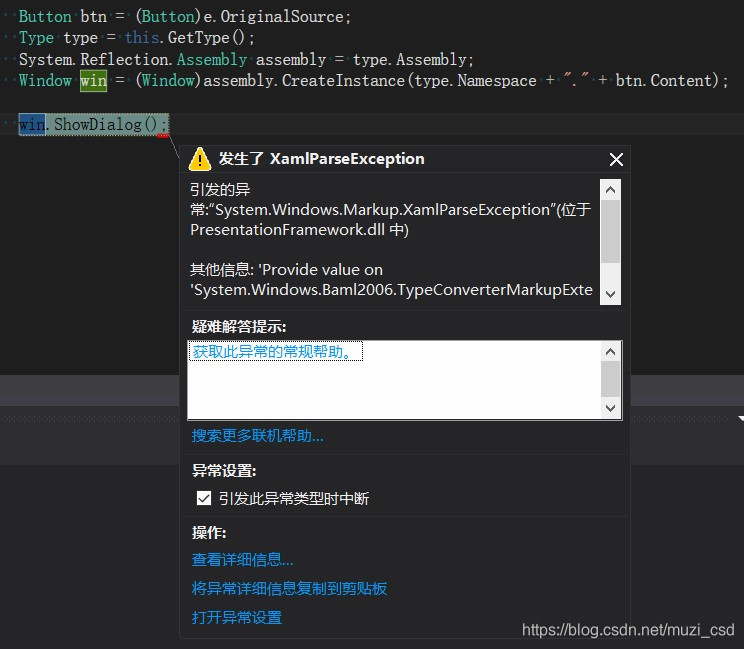Viewport: 744px width, 649px height.
Task: Click e.OriginalSource in first code line
Action: click(277, 17)
